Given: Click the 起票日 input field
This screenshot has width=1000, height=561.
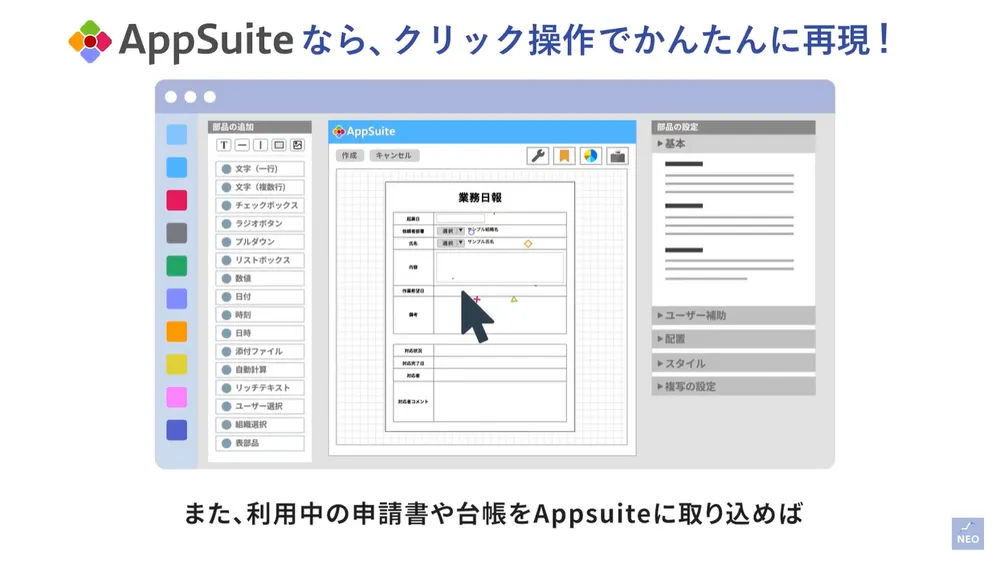Looking at the screenshot, I should pos(461,219).
